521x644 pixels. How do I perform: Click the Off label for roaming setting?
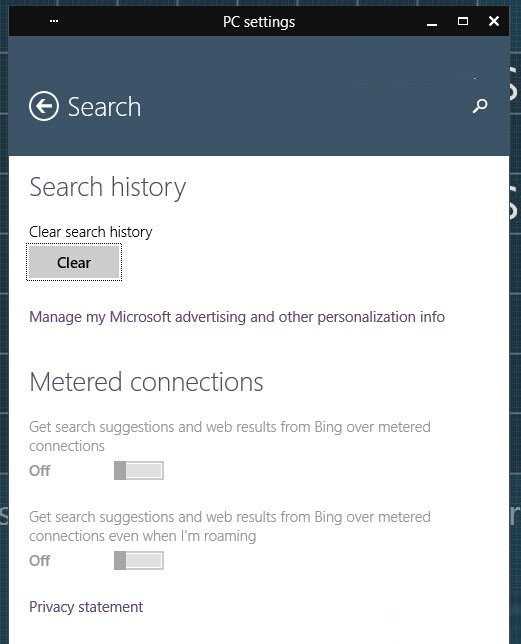pos(40,561)
